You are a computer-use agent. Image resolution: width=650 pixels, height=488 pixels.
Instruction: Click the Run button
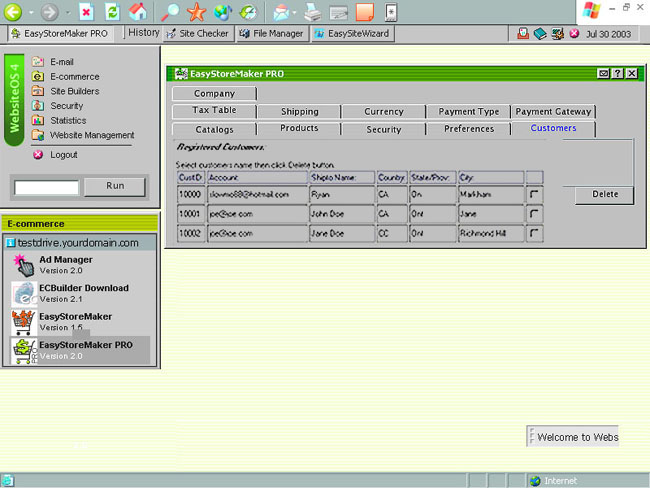115,186
